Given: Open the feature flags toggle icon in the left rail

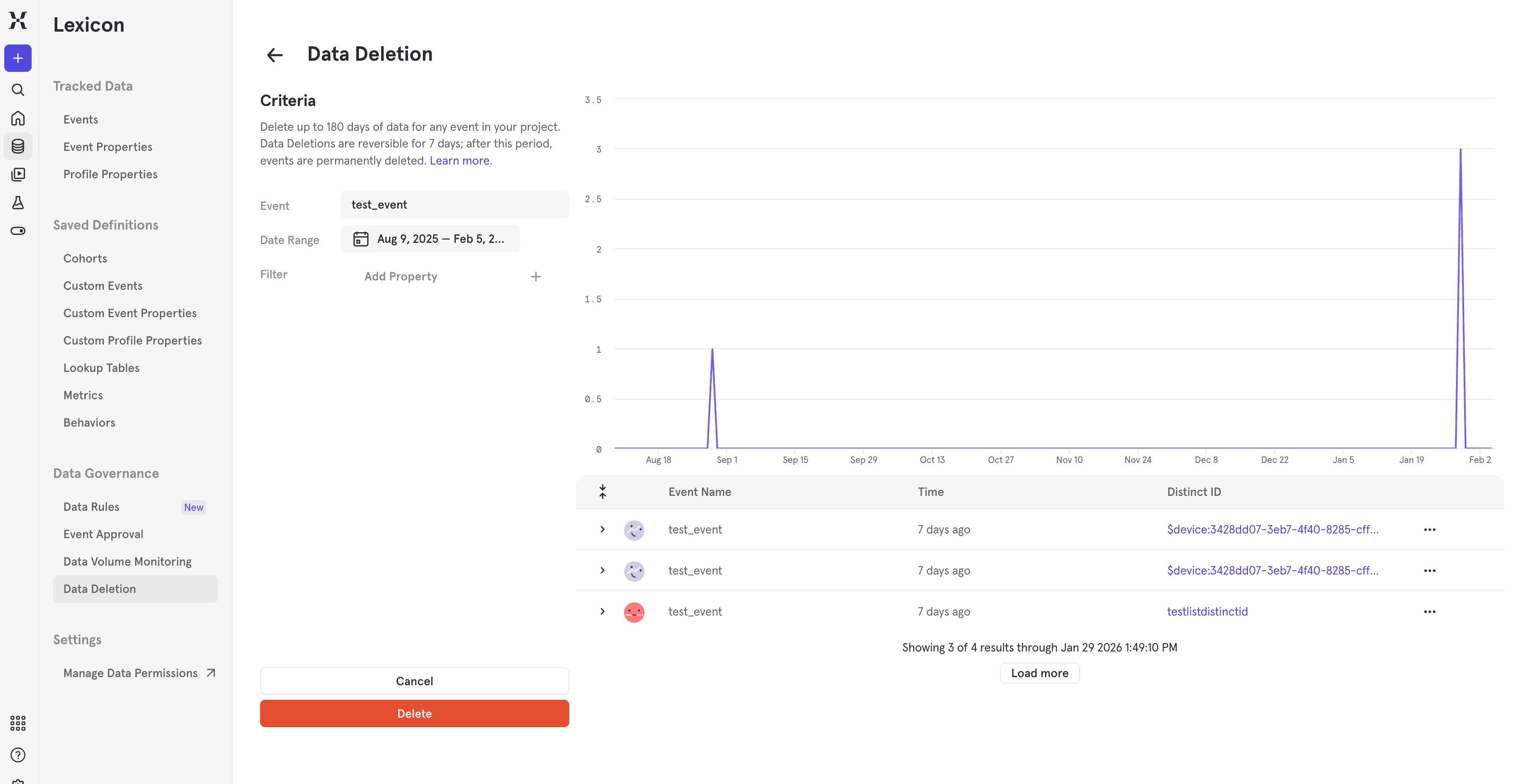Looking at the screenshot, I should (18, 230).
